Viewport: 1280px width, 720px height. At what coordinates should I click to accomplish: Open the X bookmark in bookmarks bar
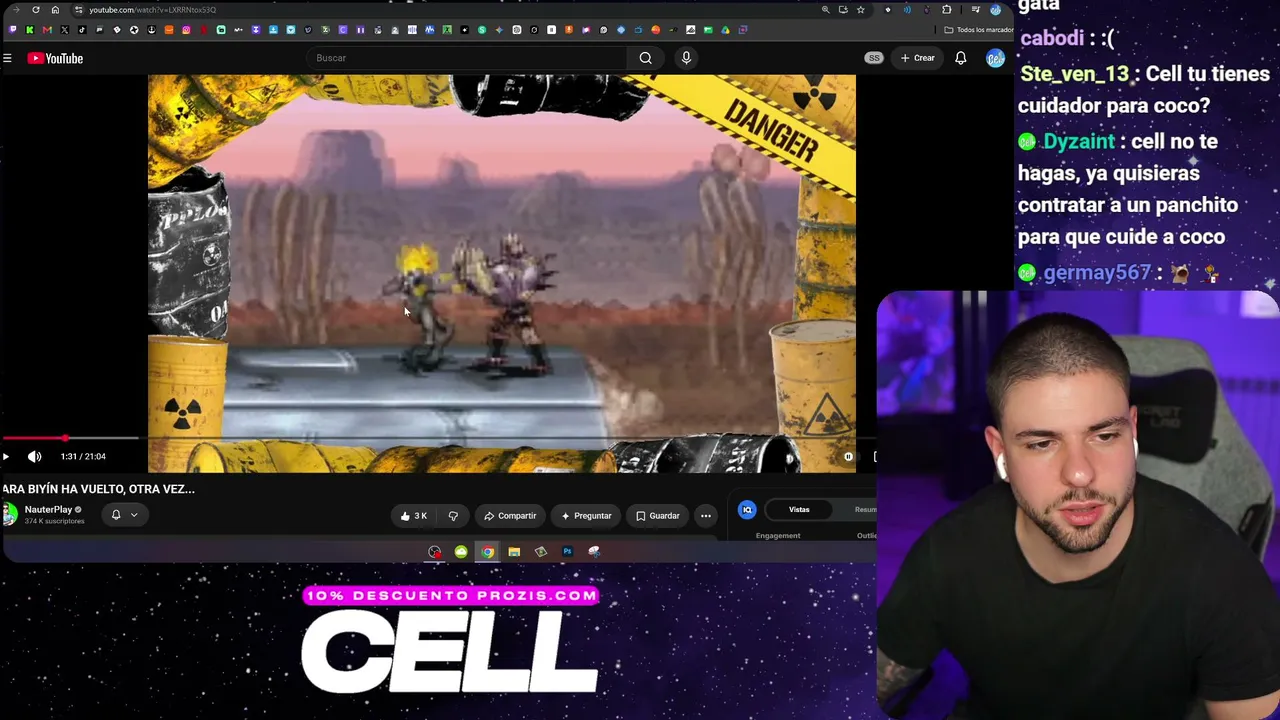point(64,30)
